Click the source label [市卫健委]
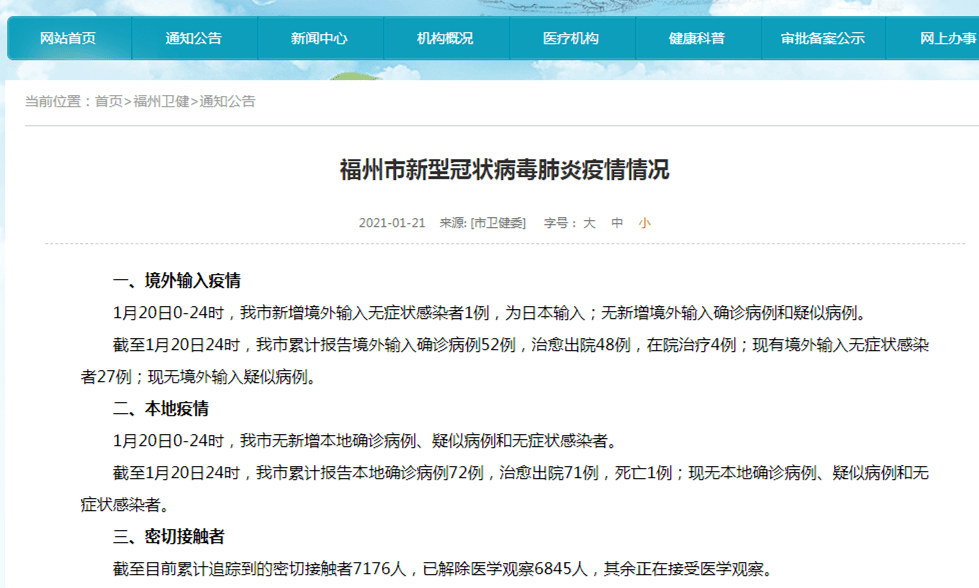Viewport: 979px width, 588px height. (x=498, y=223)
